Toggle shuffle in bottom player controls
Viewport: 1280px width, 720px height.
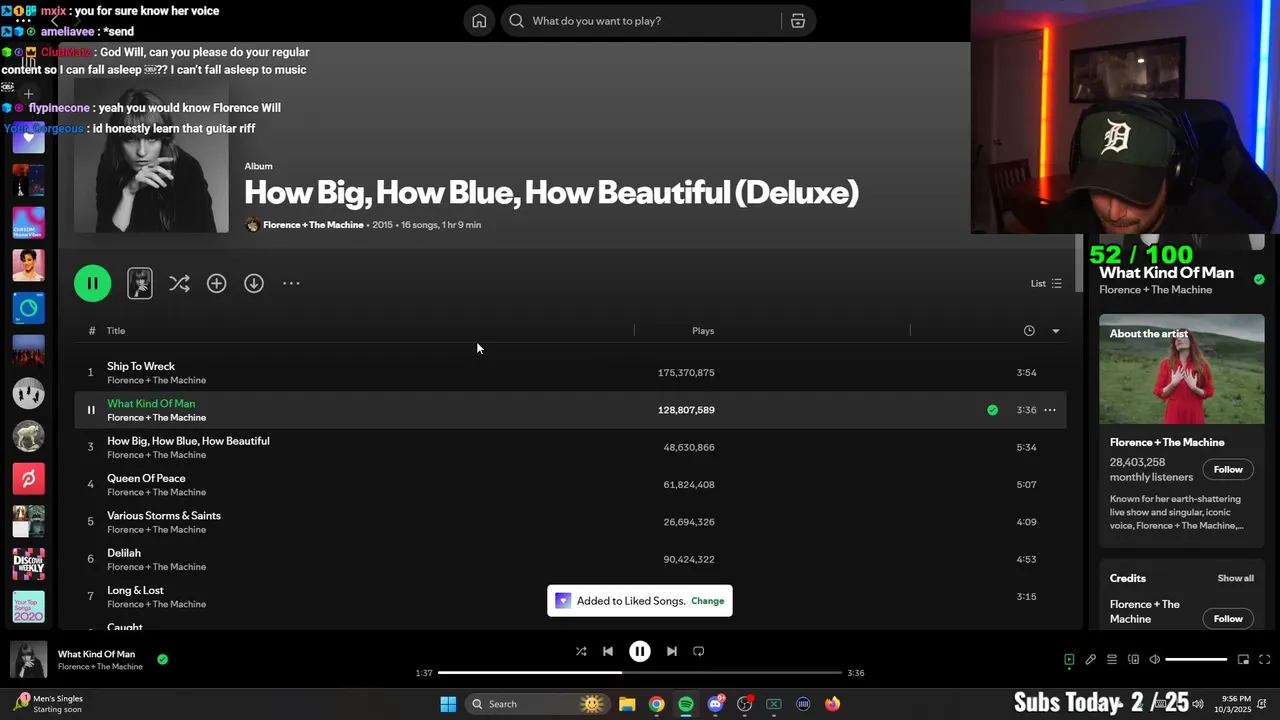[581, 651]
